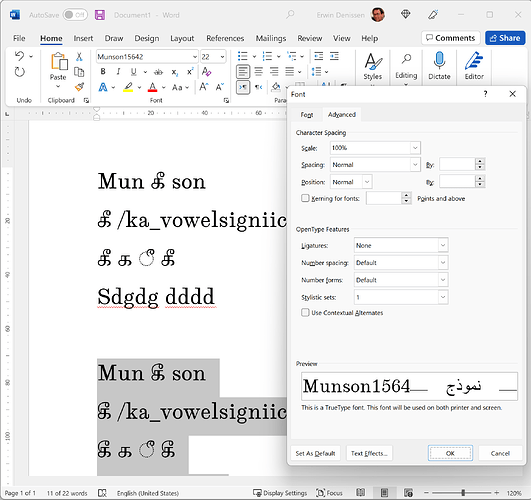Click Focus mode in status bar
531x500 pixels.
(x=329, y=493)
